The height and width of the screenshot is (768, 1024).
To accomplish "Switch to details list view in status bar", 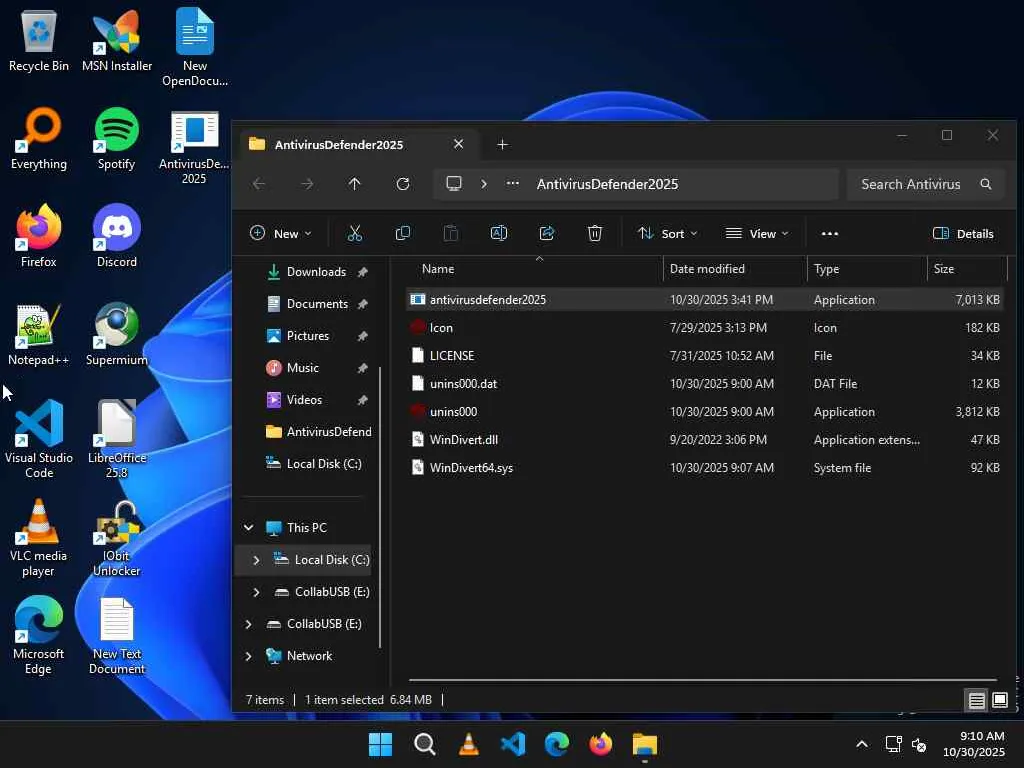I will [976, 700].
